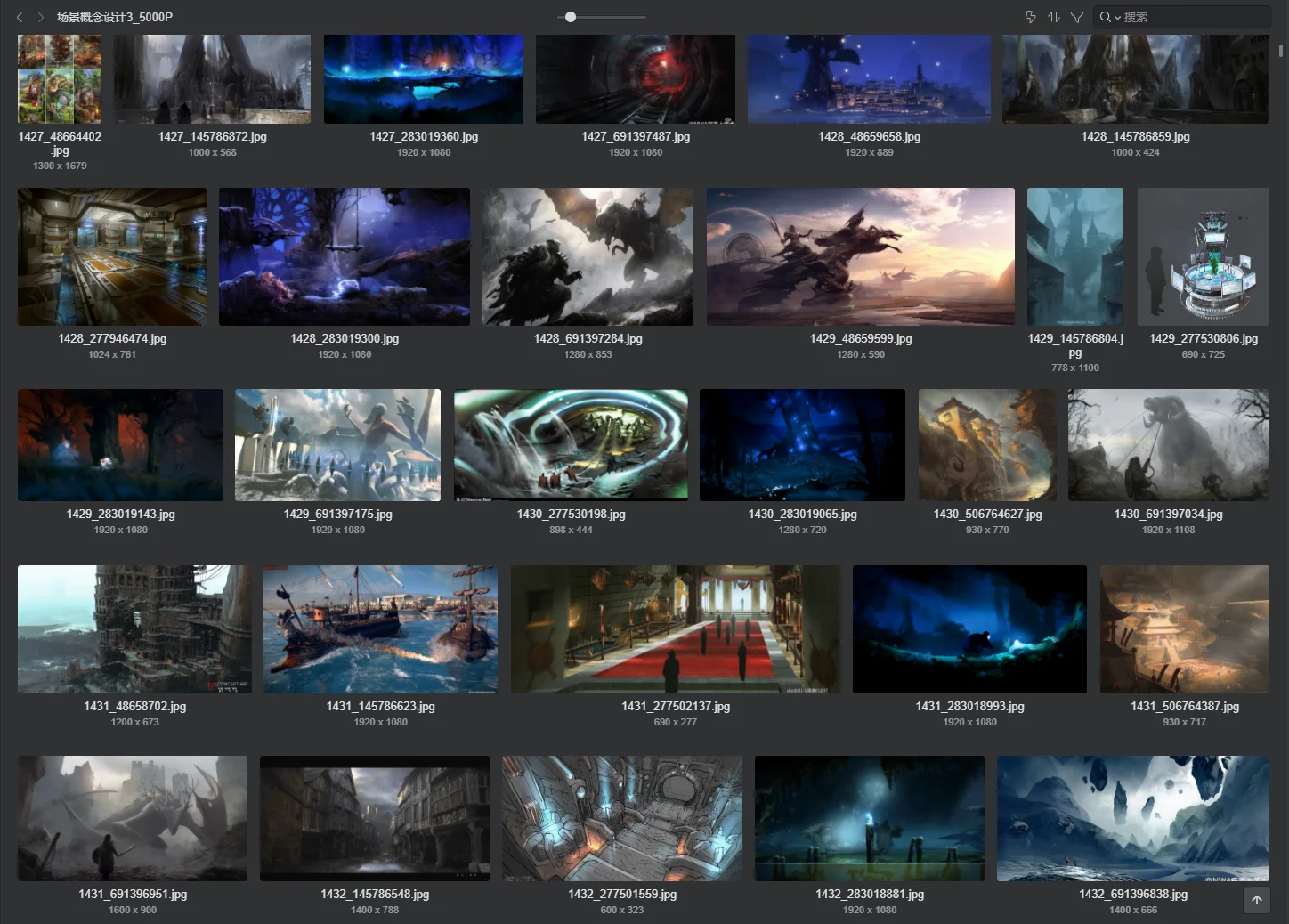Click file name 1429_48659599.jpg
The height and width of the screenshot is (924, 1289).
[861, 338]
